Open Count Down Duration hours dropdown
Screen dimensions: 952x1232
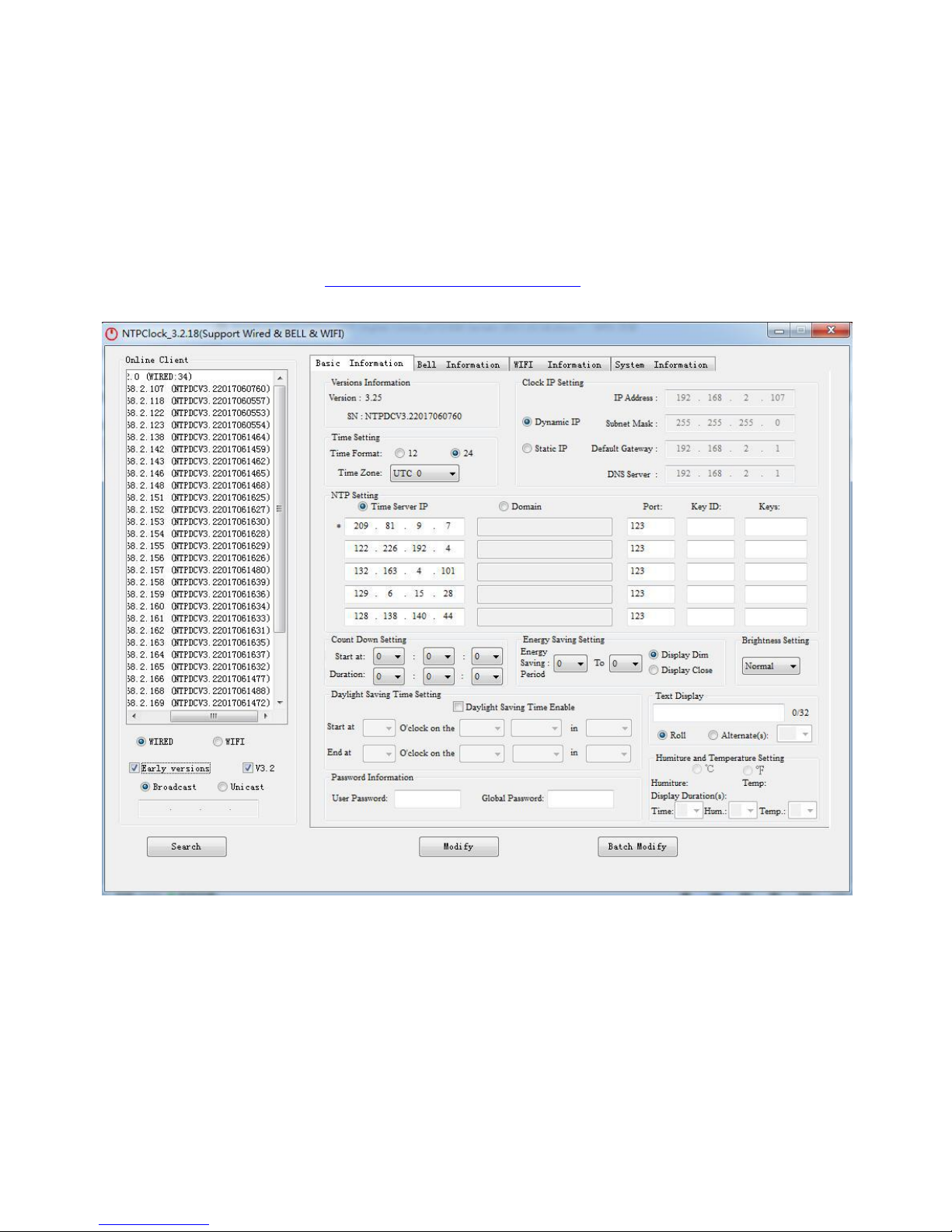(389, 677)
